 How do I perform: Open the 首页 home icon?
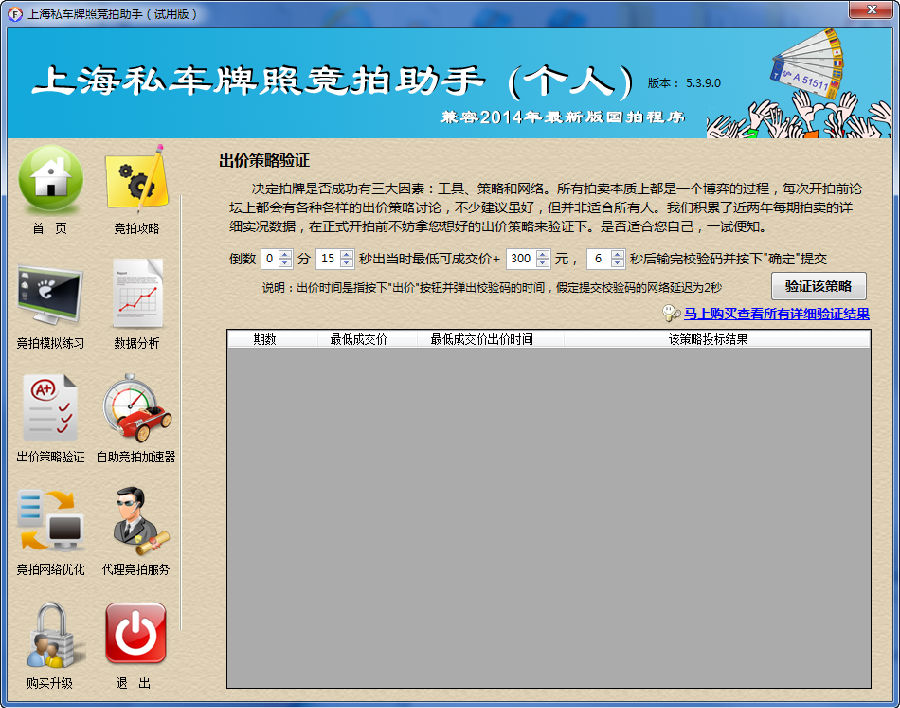[50, 180]
